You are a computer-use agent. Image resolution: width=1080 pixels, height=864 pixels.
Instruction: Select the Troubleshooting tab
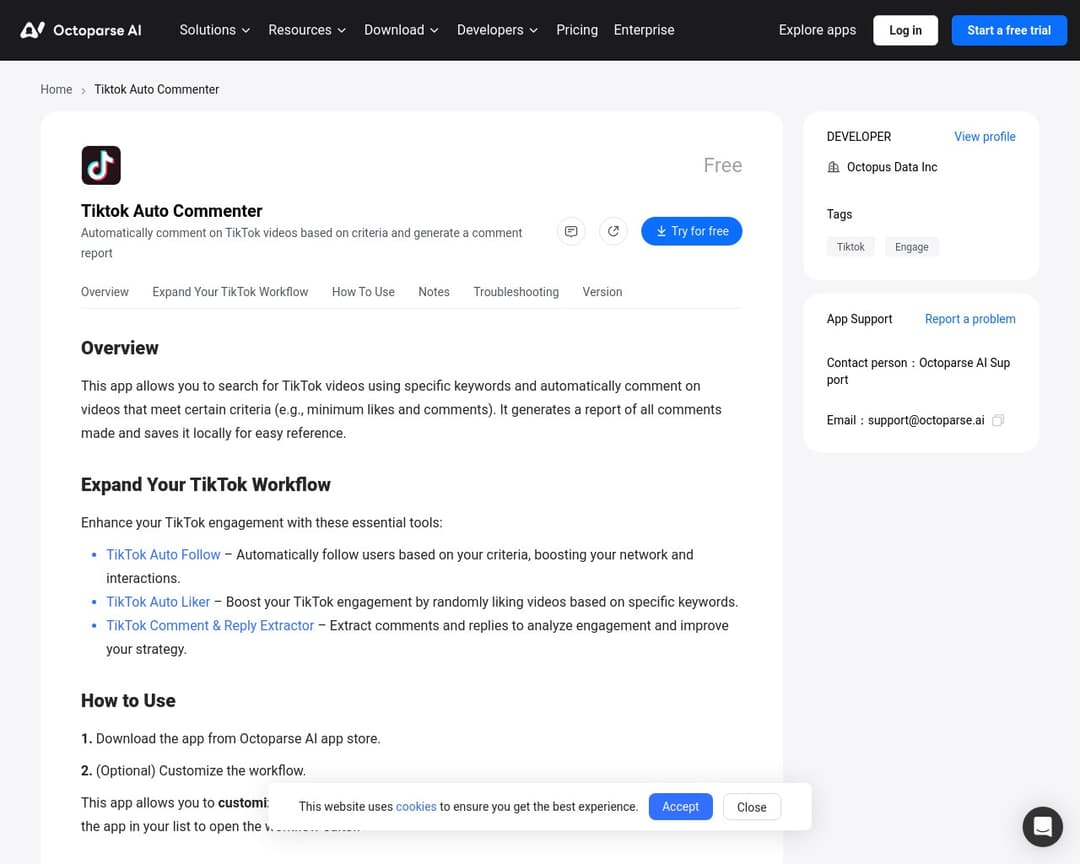tap(516, 292)
